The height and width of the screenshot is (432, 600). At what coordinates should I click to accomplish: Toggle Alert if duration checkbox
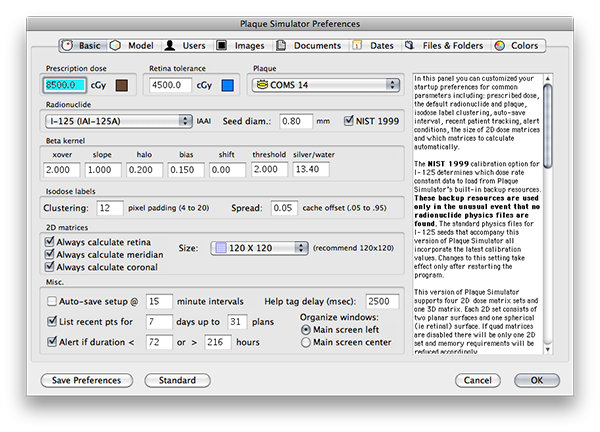pos(52,342)
